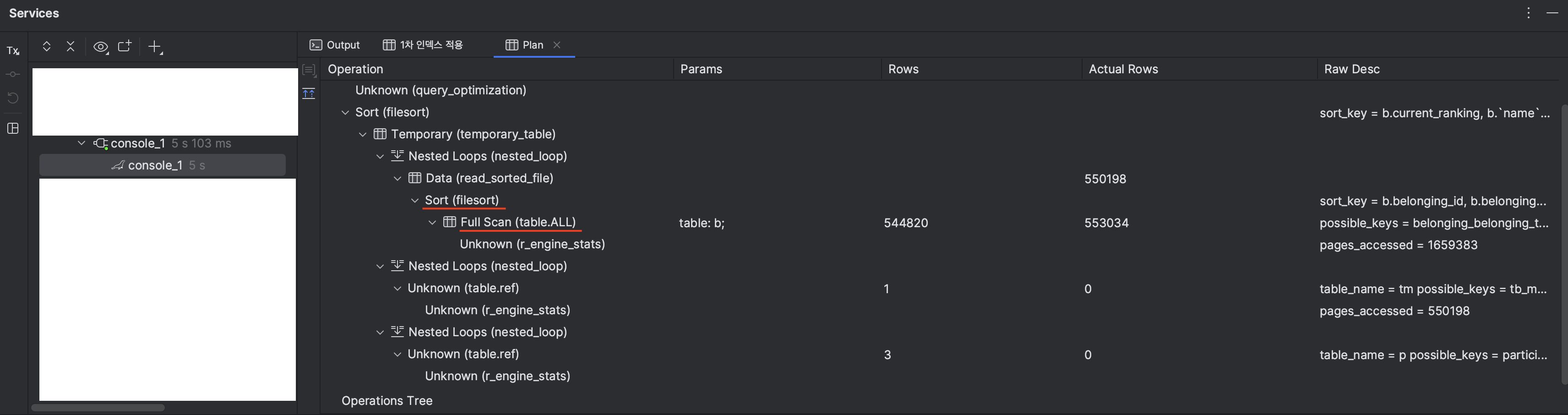Click the rollback icon in left sidebar
The height and width of the screenshot is (415, 1568).
13,98
